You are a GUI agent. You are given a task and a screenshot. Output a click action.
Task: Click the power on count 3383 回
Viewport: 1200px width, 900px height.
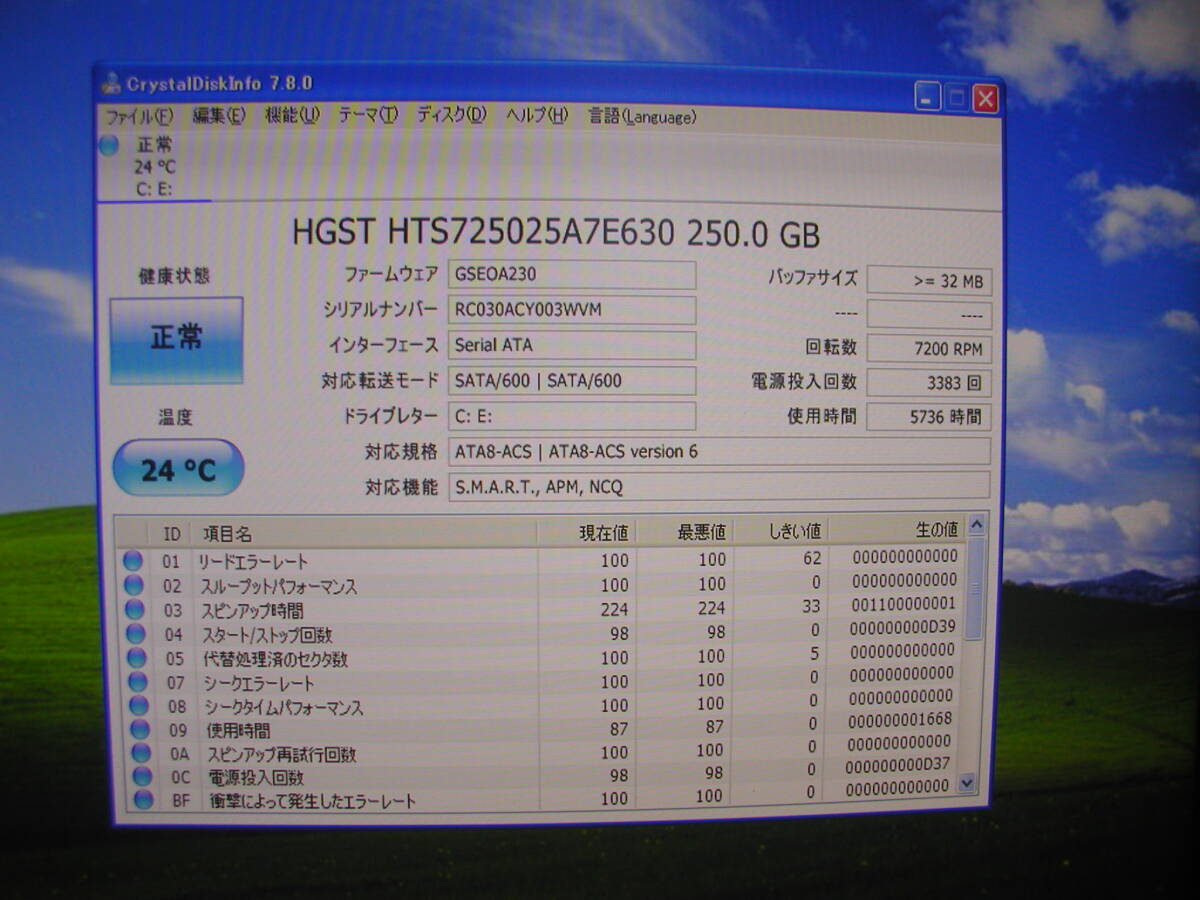point(929,383)
